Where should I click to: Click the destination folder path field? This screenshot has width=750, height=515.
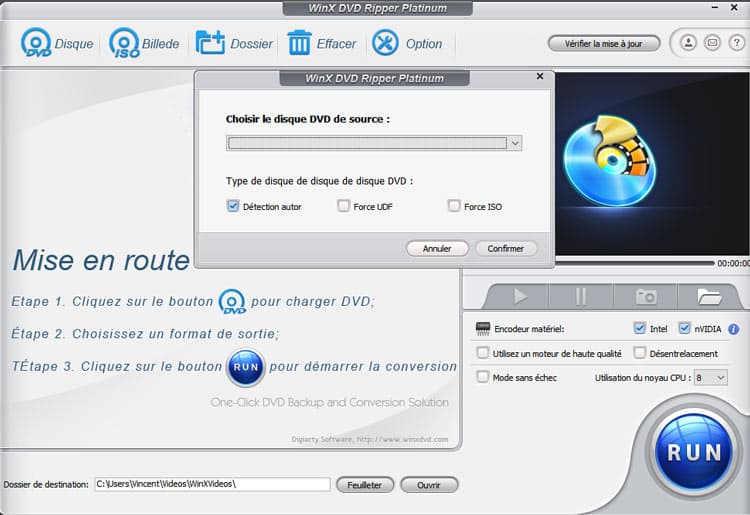point(212,484)
